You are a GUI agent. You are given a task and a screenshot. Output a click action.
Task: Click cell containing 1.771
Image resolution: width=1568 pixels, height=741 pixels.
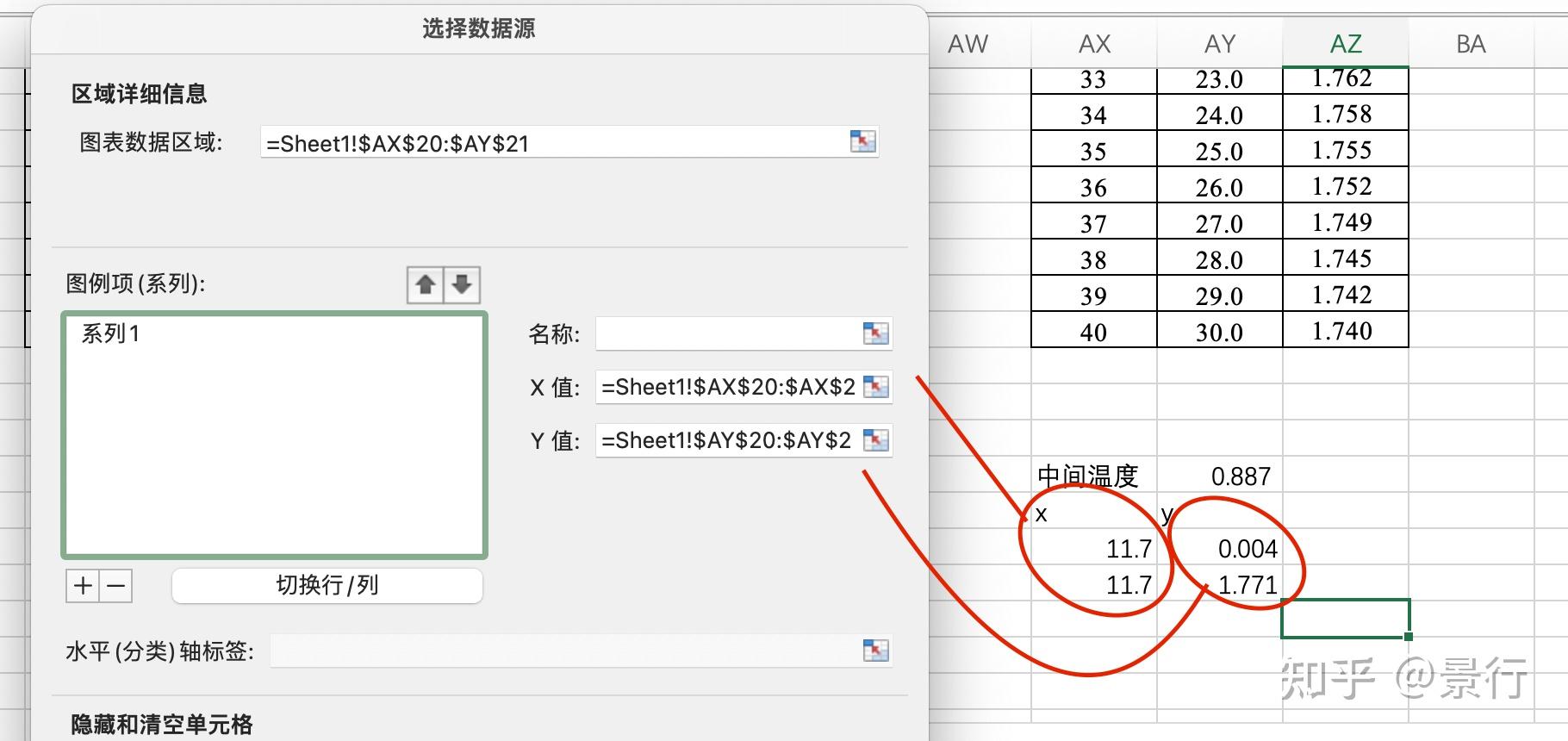1220,585
